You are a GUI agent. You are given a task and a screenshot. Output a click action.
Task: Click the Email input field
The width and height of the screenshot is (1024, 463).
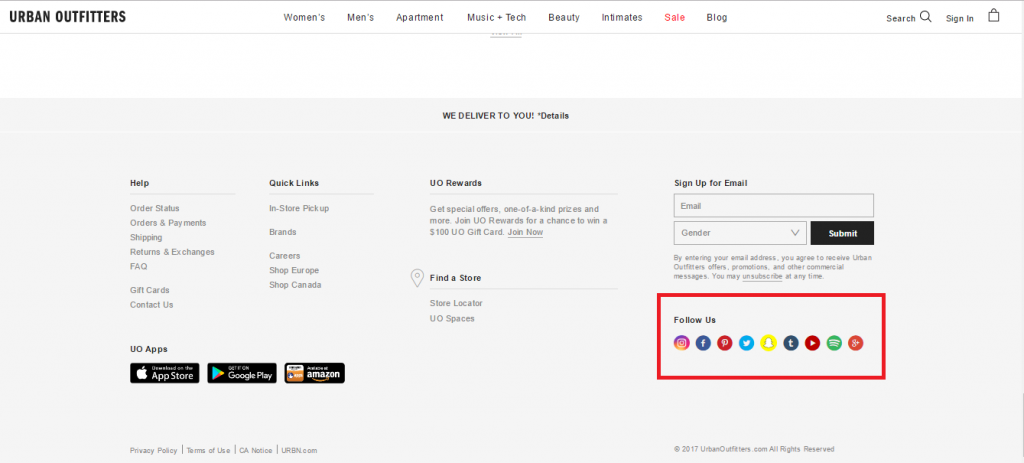point(773,206)
